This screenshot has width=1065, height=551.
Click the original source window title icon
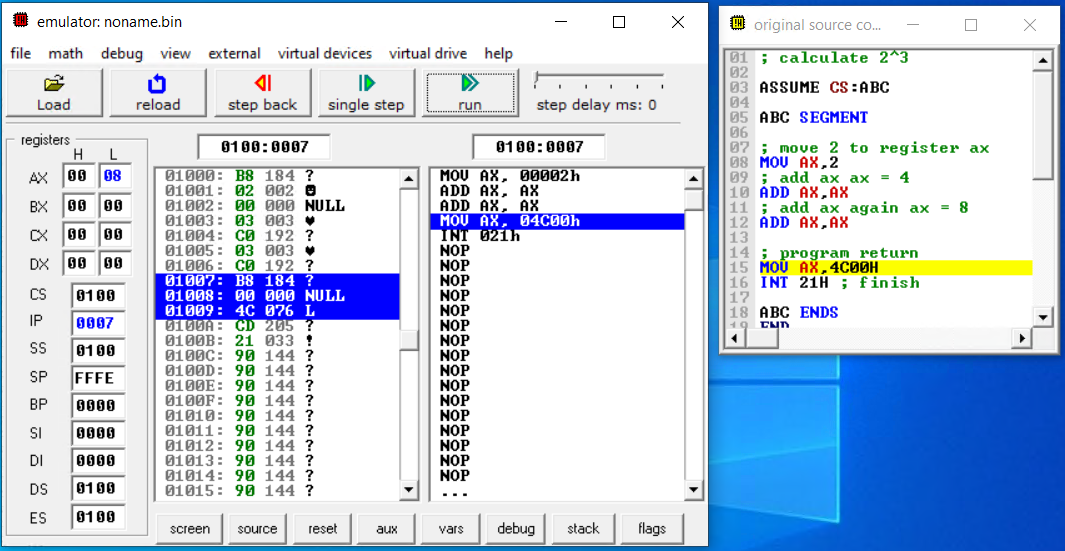737,24
